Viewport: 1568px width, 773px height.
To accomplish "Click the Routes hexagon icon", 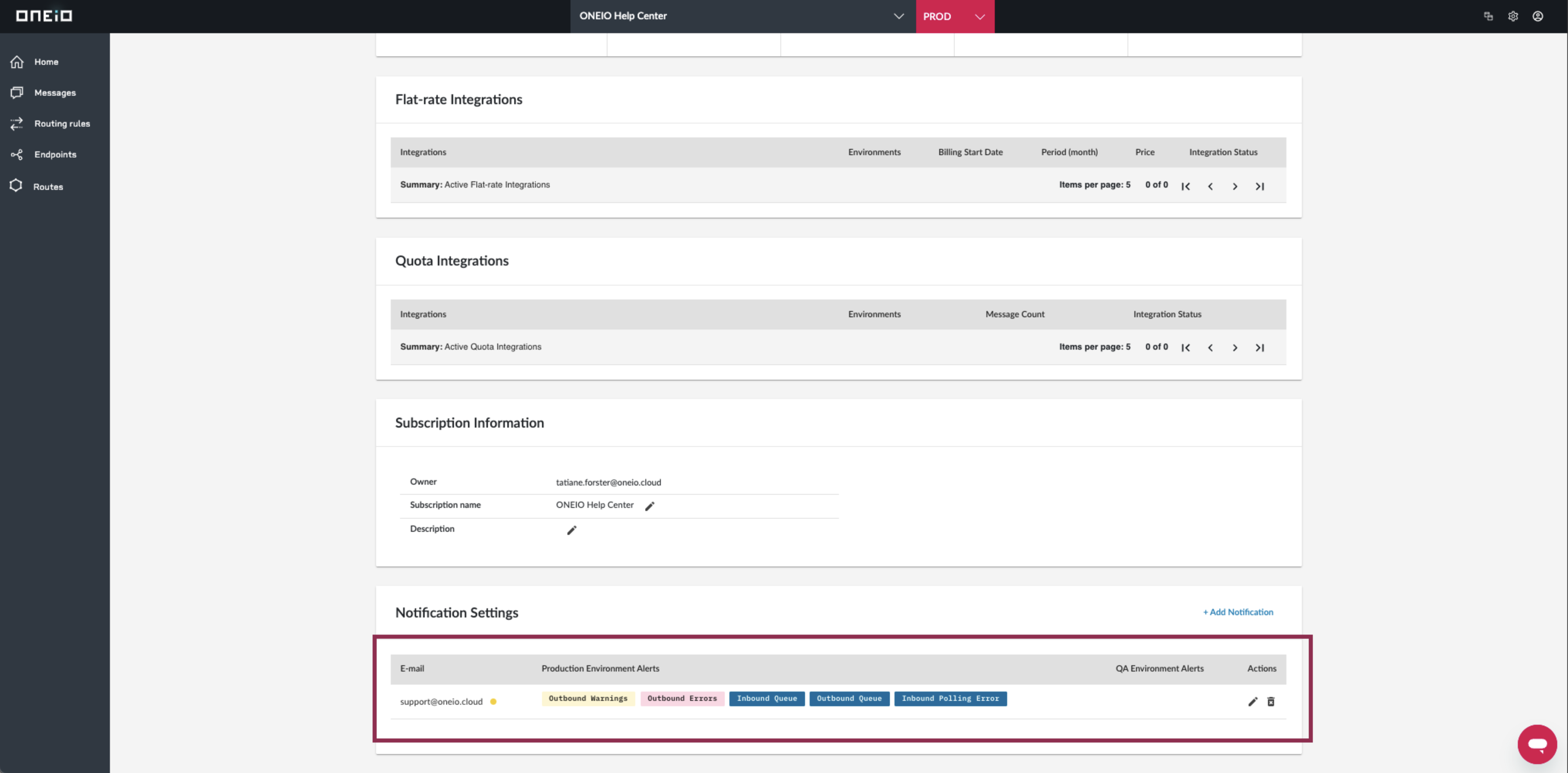I will 16,186.
